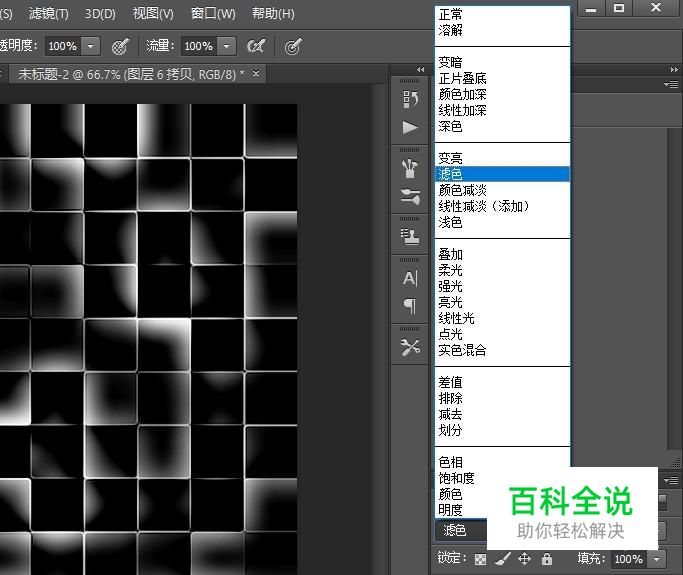
Task: Open the Character panel icon
Action: 410,278
